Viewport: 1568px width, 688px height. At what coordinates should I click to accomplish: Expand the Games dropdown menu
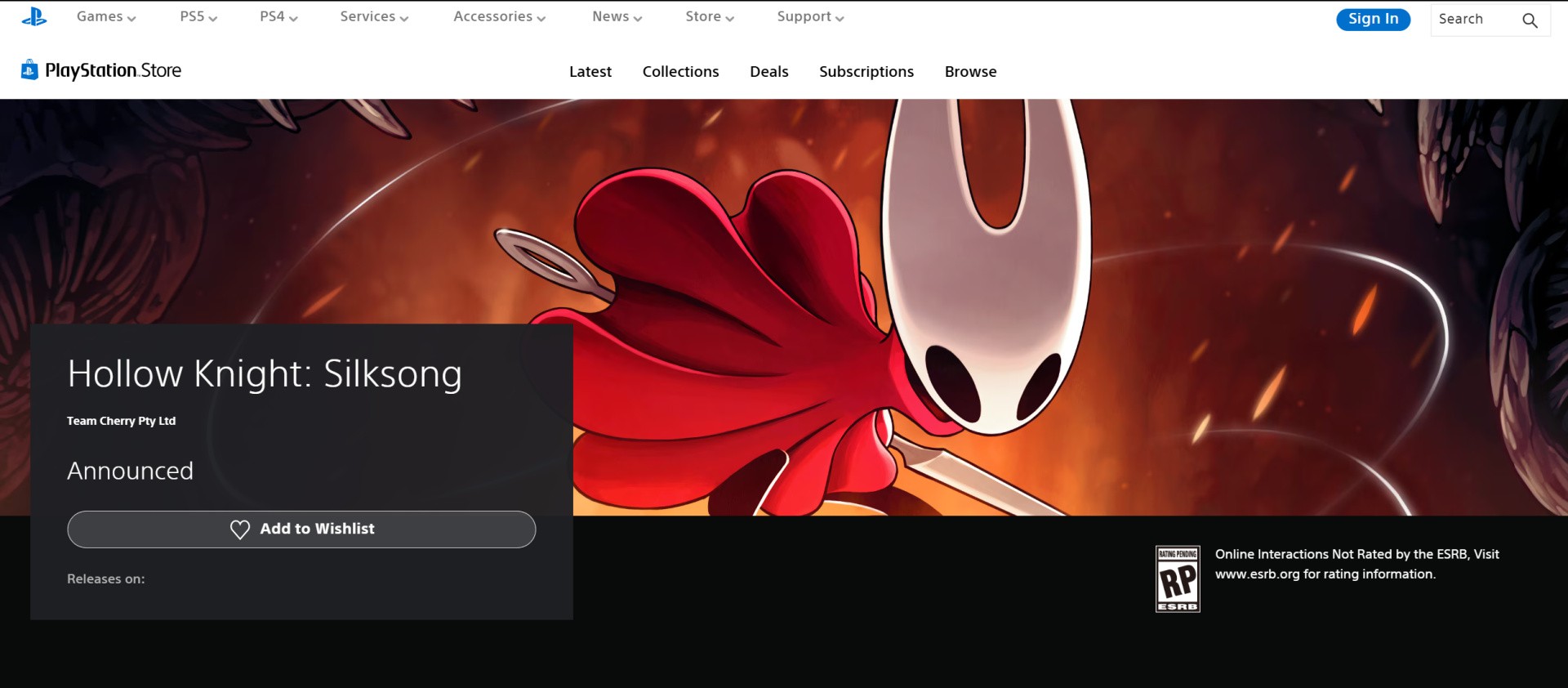pyautogui.click(x=106, y=16)
